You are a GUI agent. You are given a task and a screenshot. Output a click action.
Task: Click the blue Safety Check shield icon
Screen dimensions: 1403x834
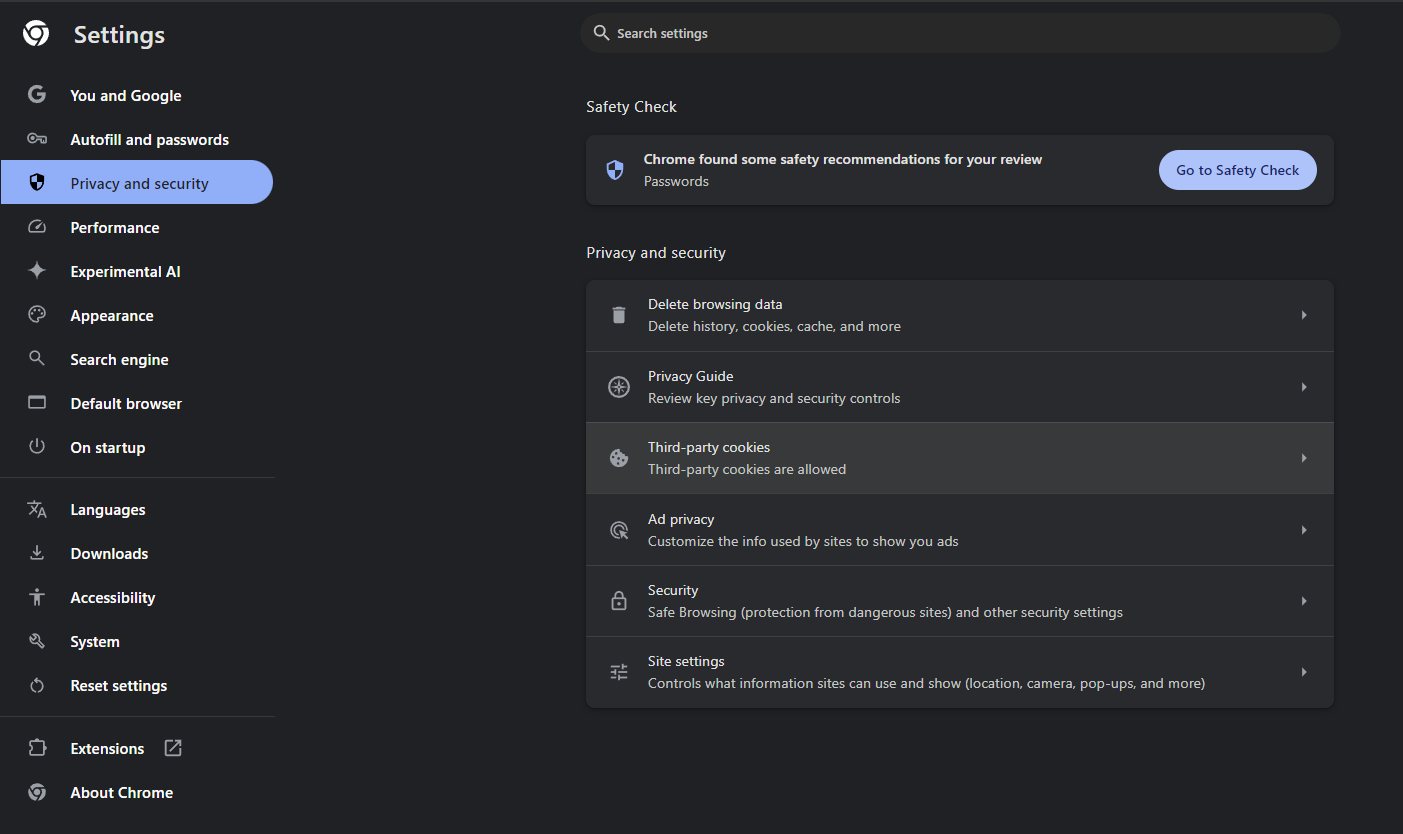614,169
